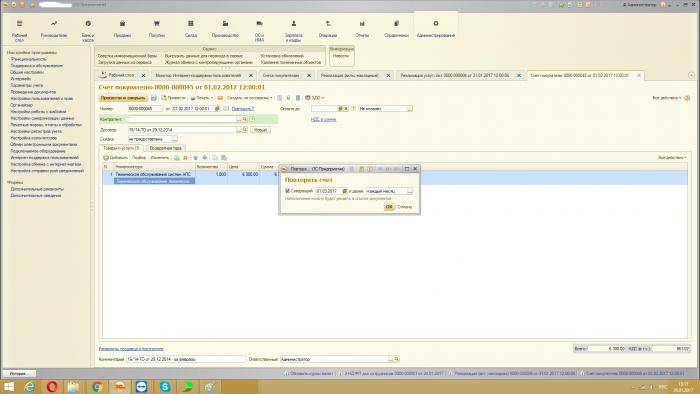Click the Номер input field
This screenshot has height=394, width=700.
pos(145,108)
